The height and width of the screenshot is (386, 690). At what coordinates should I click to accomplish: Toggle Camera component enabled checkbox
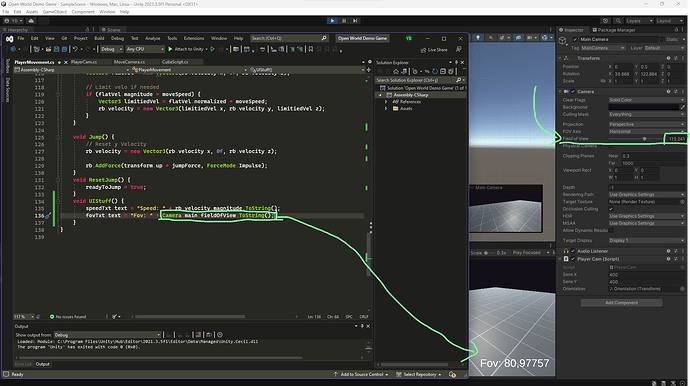pyautogui.click(x=573, y=92)
